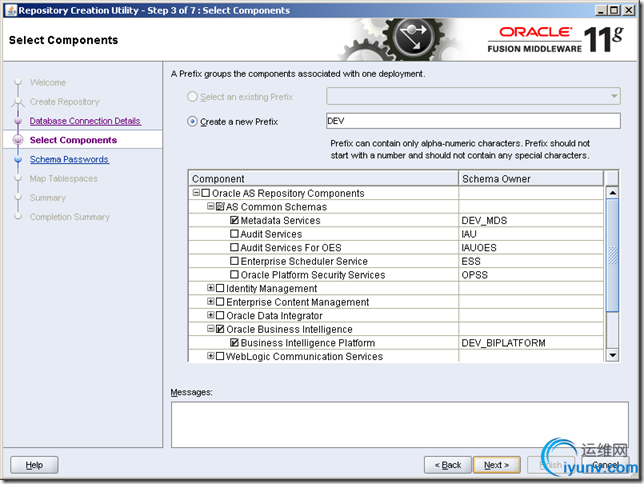
Task: Enable Oracle Platform Security Services checkbox
Action: 234,274
